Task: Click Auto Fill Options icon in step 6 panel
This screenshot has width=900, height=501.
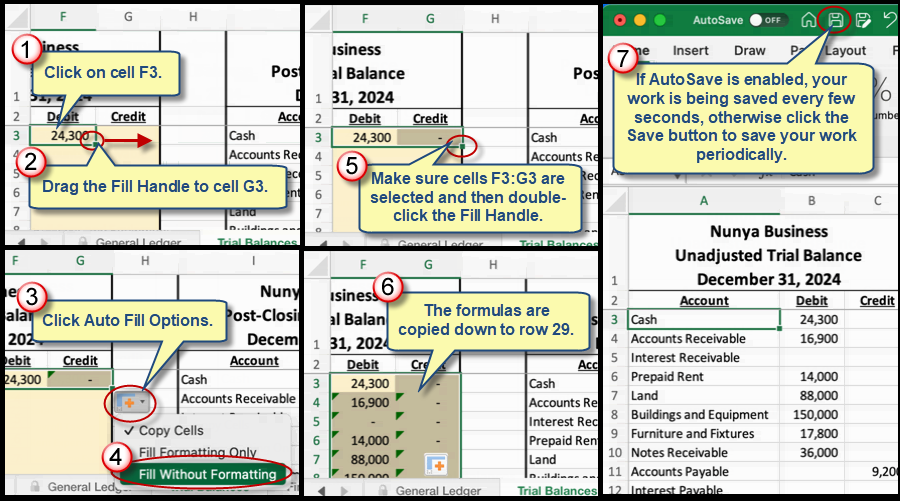Action: click(x=436, y=464)
